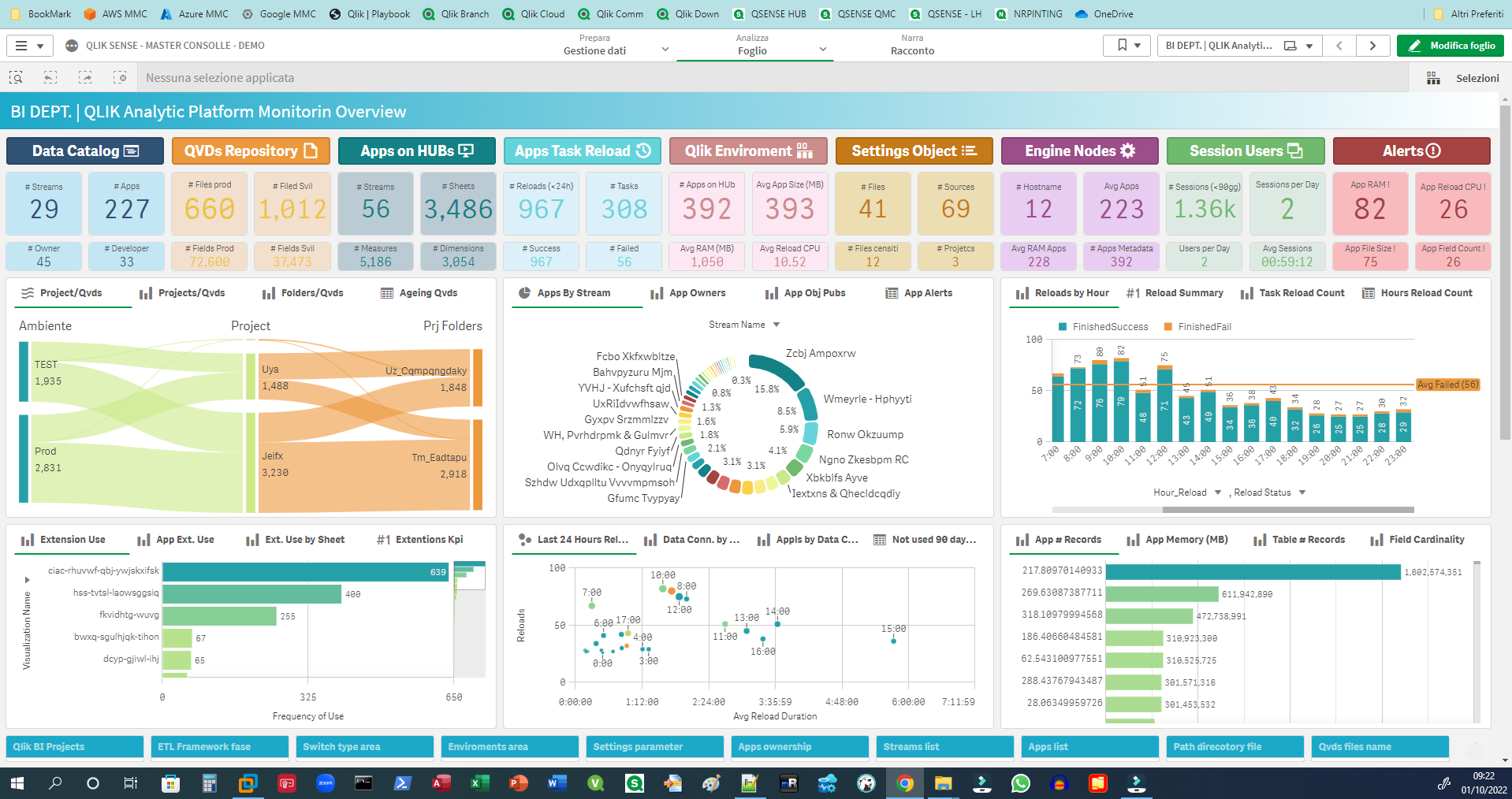Activate the smart search magnifier icon

coord(16,77)
